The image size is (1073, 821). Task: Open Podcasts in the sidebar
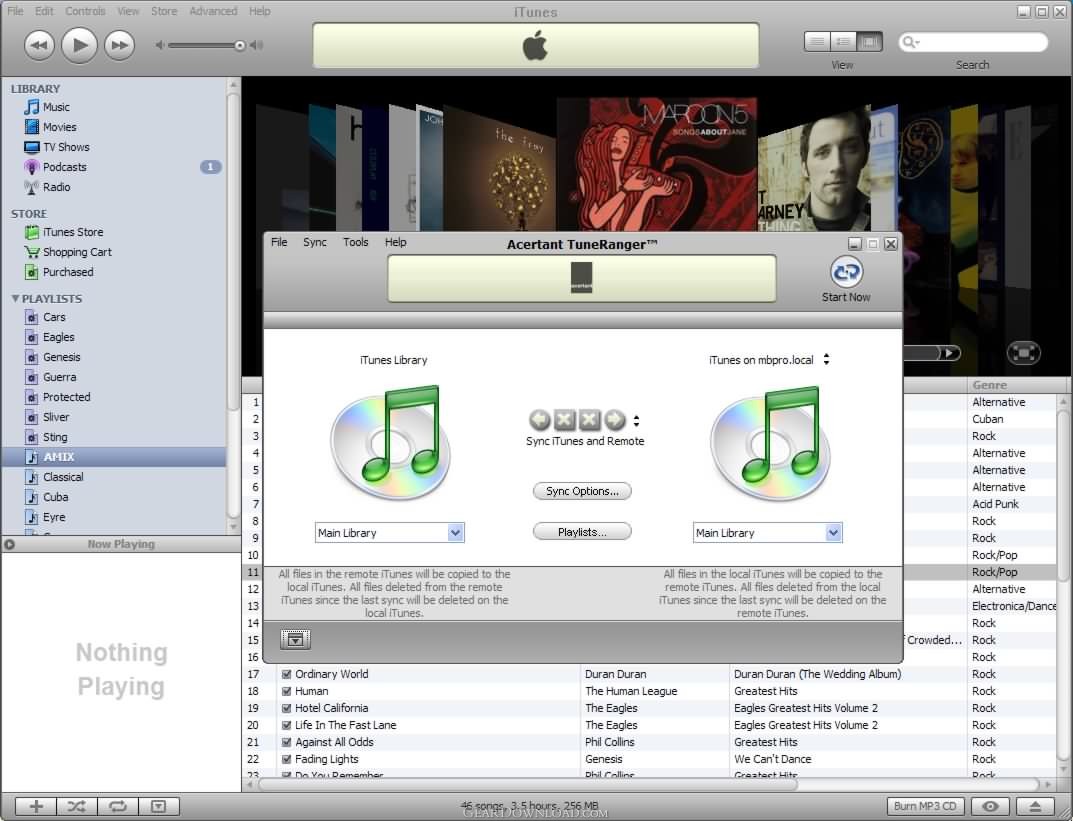(64, 167)
